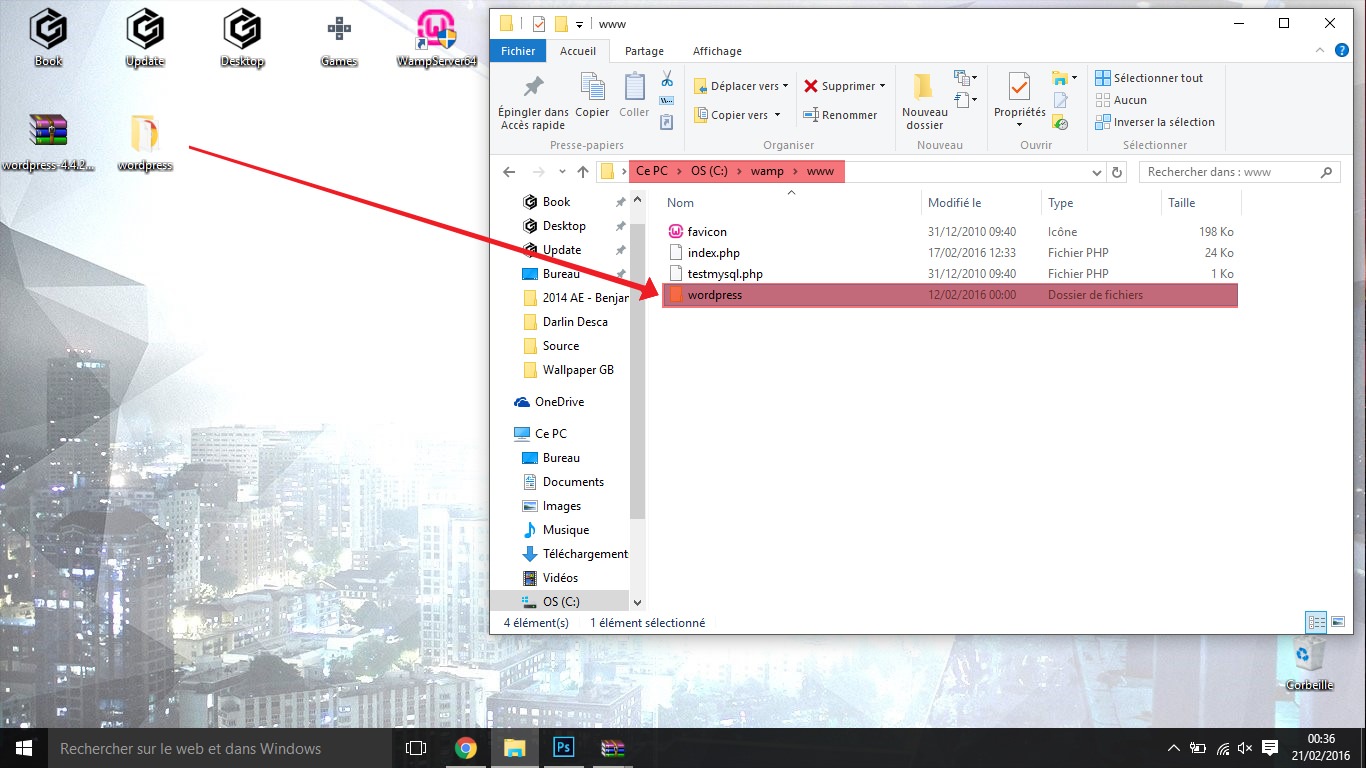The height and width of the screenshot is (768, 1366).
Task: Click the Couper scissors icon
Action: click(x=667, y=79)
